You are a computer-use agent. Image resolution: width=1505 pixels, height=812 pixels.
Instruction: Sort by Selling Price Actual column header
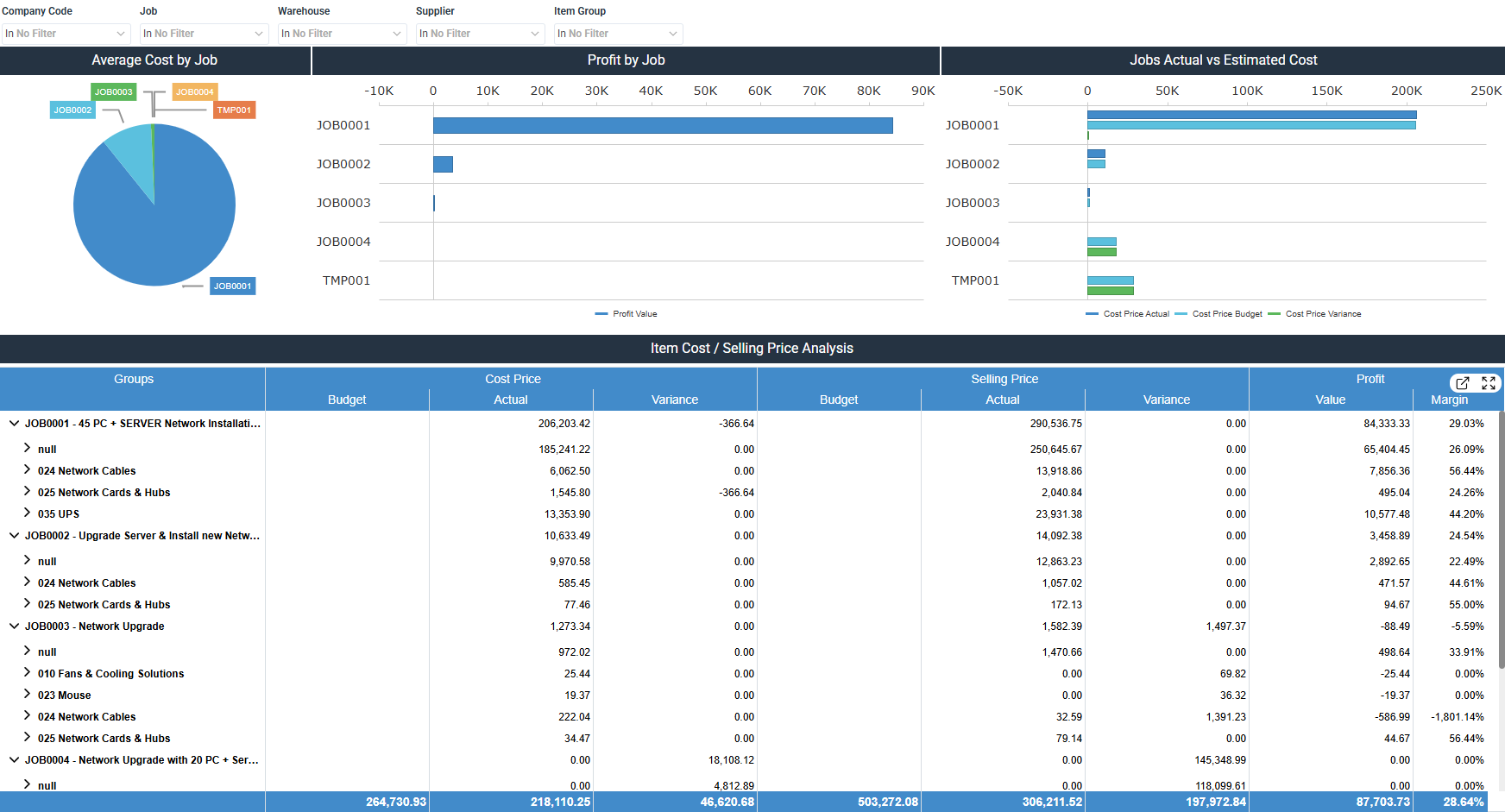(x=1003, y=400)
